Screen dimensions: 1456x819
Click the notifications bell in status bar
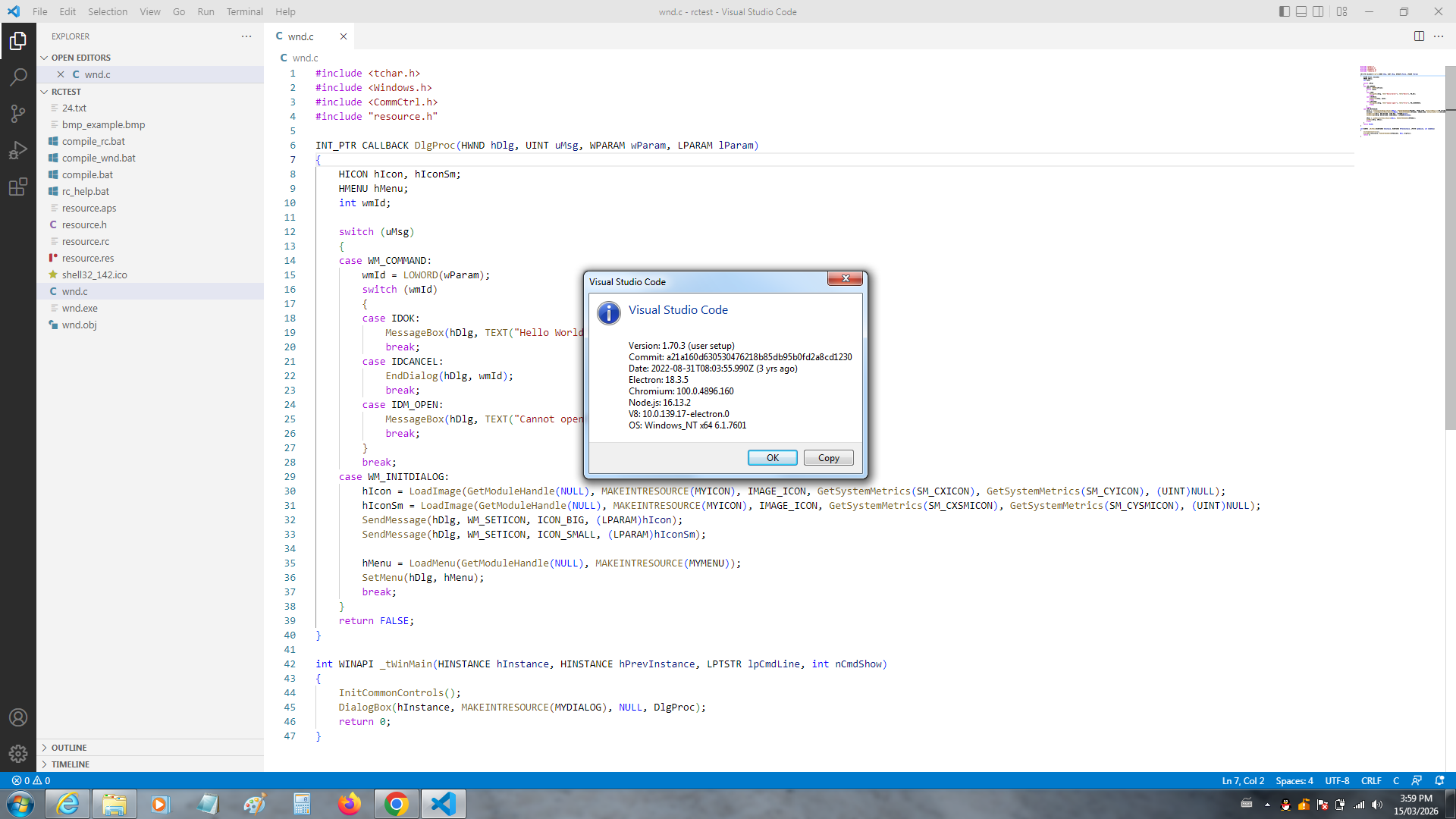(x=1439, y=780)
